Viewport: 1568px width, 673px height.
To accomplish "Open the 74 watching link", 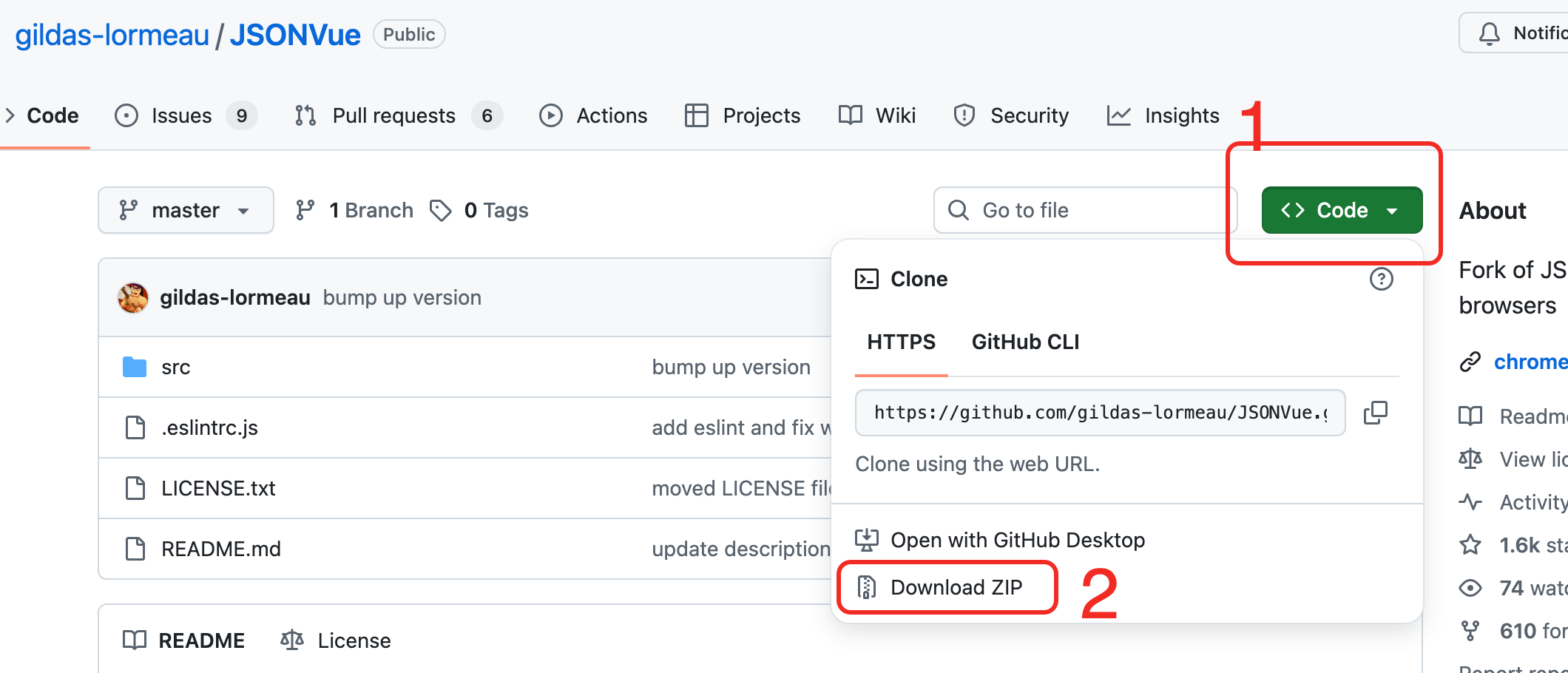I will 1513,588.
